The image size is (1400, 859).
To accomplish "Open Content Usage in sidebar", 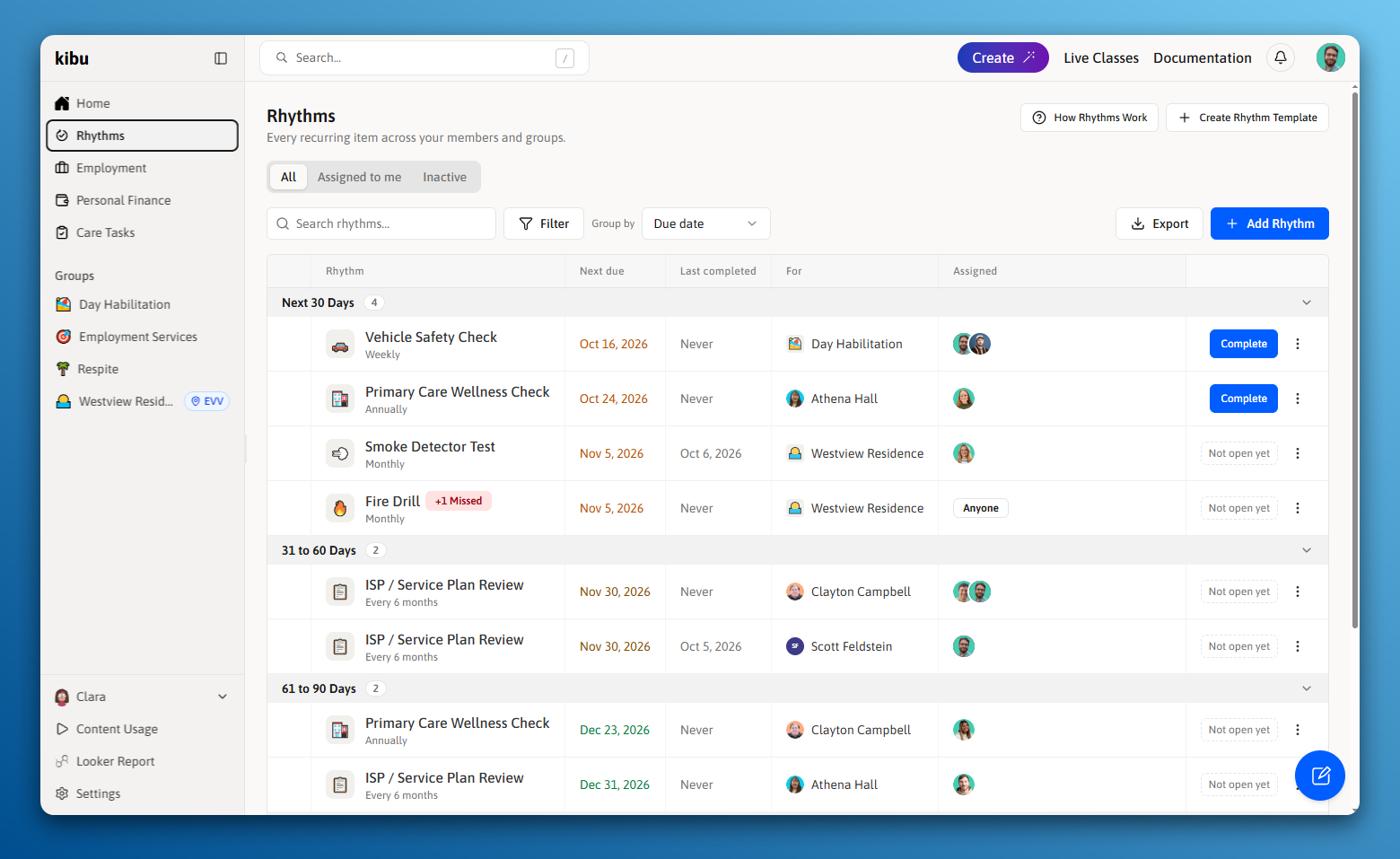I will pyautogui.click(x=142, y=729).
